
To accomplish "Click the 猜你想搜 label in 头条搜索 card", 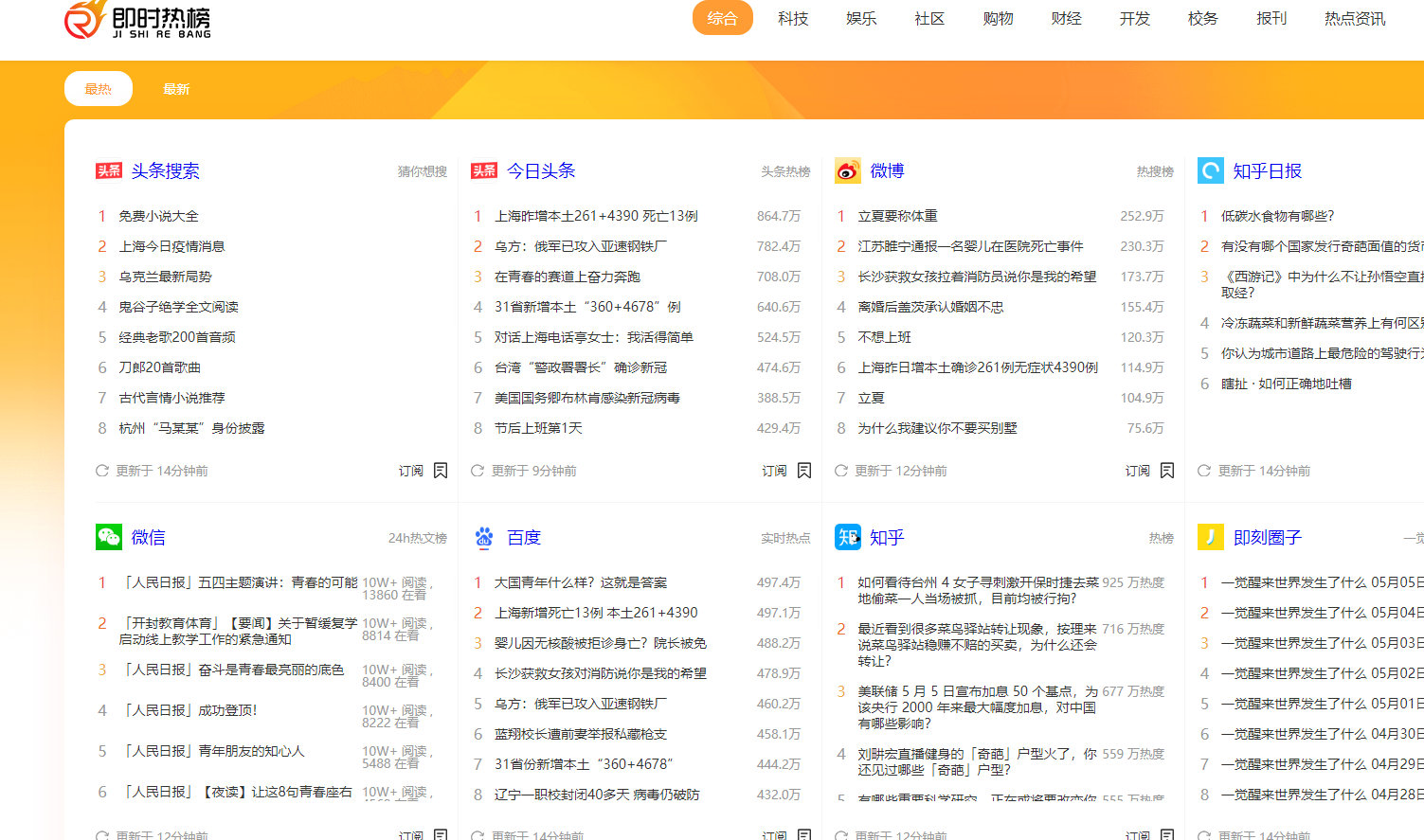I will [423, 171].
